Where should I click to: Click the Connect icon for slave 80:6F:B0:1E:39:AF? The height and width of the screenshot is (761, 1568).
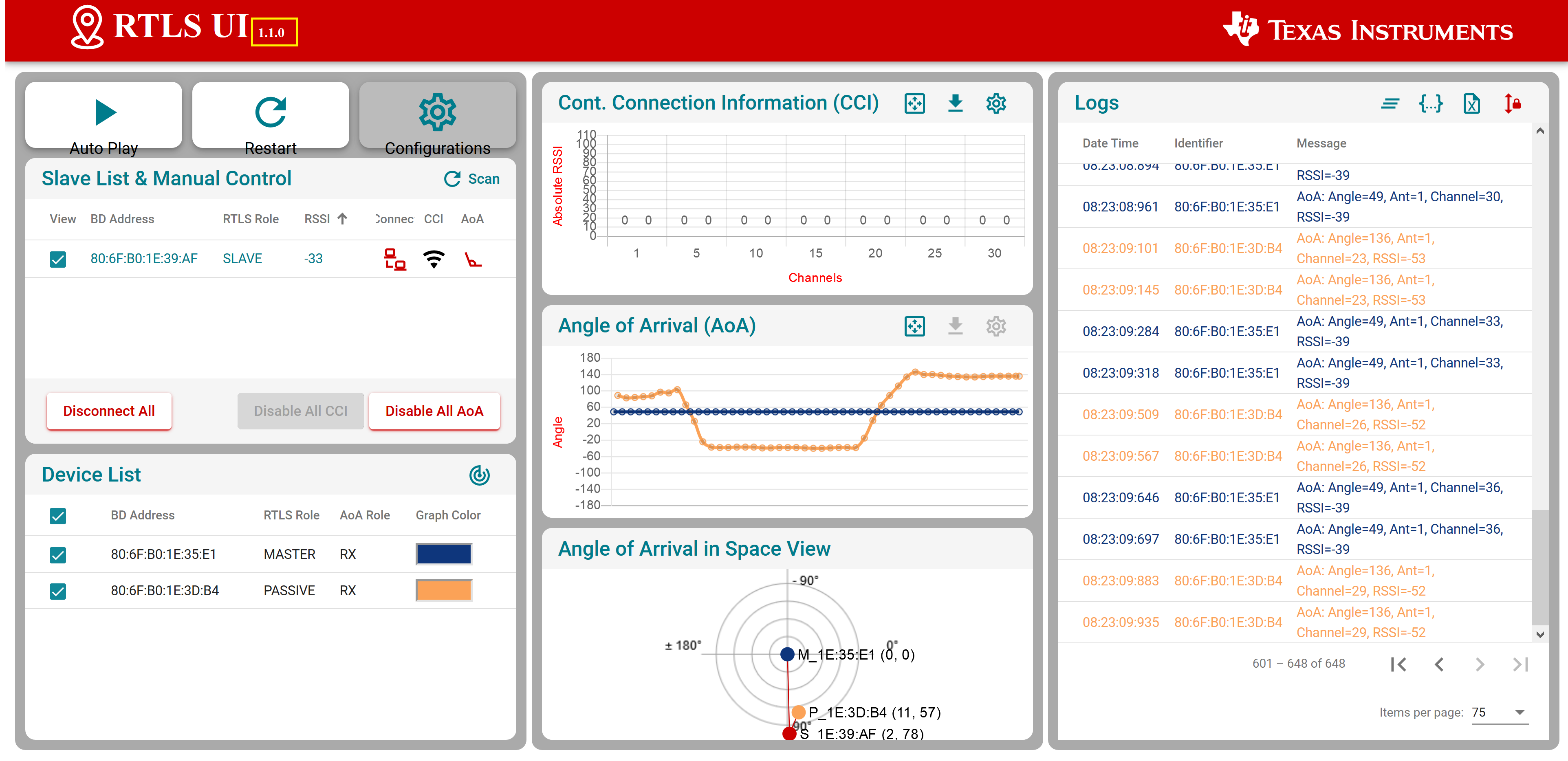point(394,259)
